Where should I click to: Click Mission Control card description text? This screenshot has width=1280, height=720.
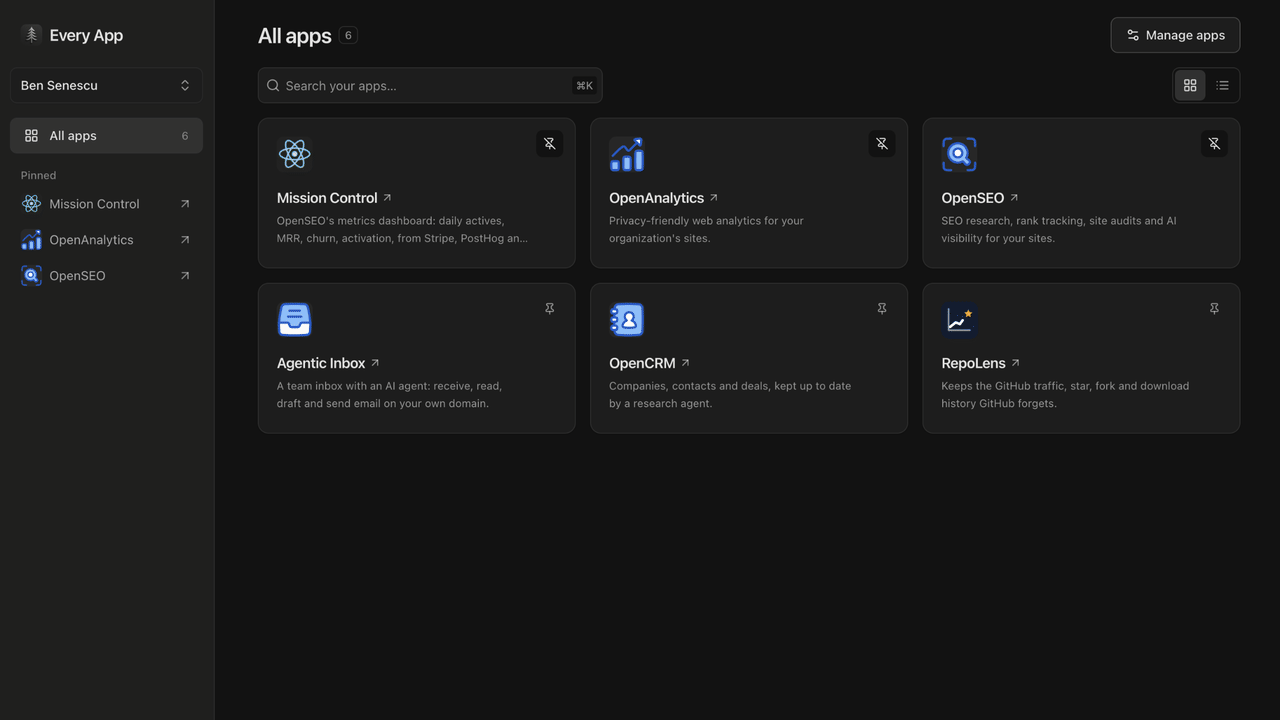pos(402,229)
